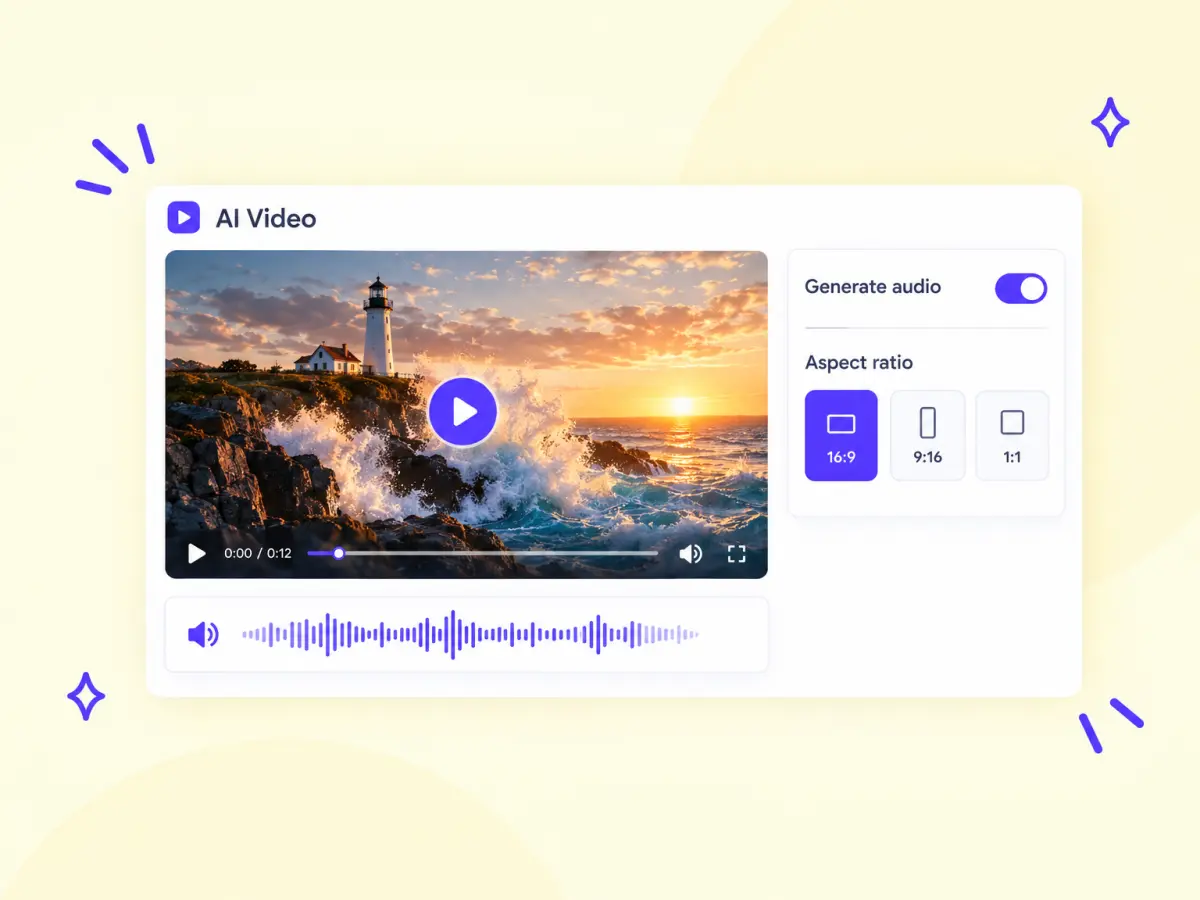
Task: Click the lighthouse video preview thumbnail
Action: click(x=466, y=414)
